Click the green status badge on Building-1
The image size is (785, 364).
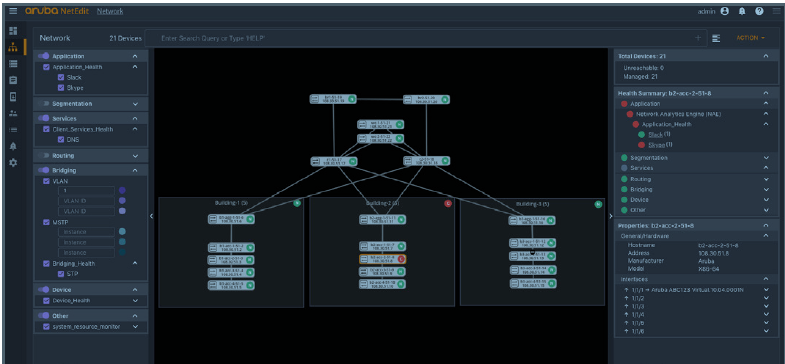(297, 203)
